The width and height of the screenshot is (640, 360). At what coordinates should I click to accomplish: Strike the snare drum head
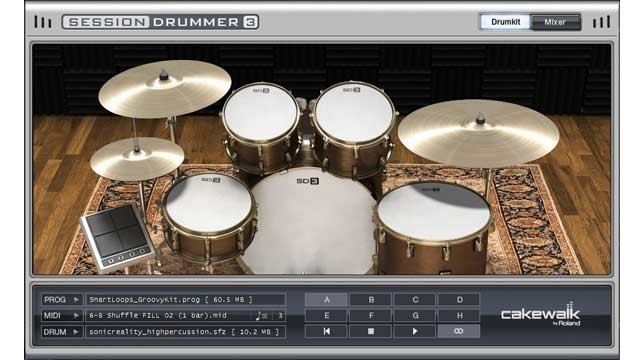pos(209,203)
